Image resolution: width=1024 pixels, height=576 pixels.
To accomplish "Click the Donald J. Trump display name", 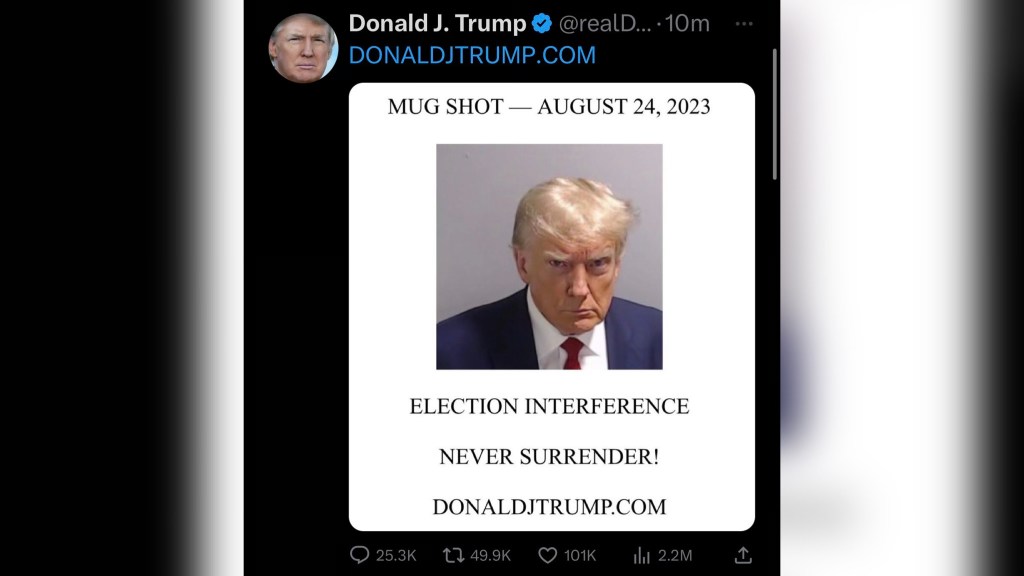I will coord(437,24).
